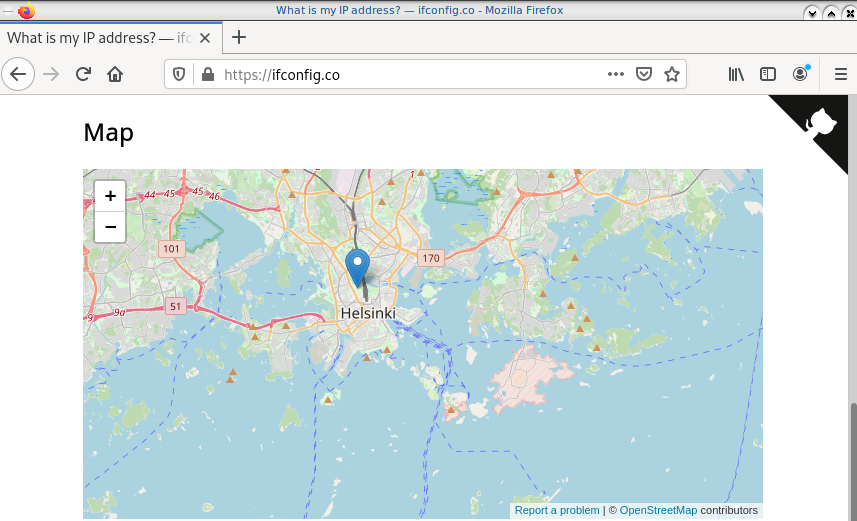The width and height of the screenshot is (857, 521).
Task: Open the Report a problem link
Action: [x=557, y=510]
